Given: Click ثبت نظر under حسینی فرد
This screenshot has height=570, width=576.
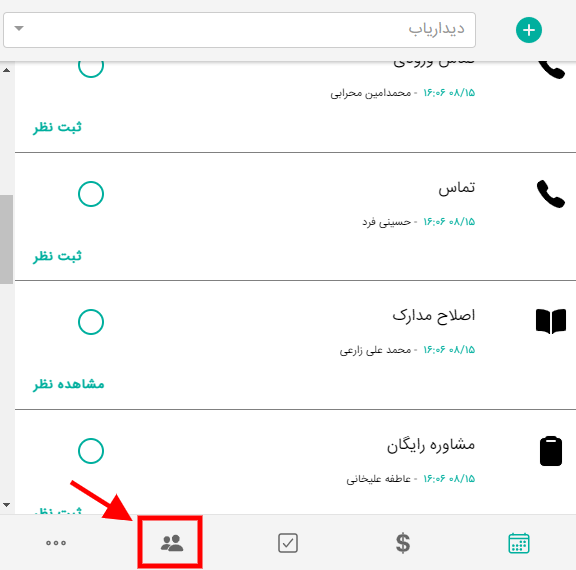Looking at the screenshot, I should click(57, 256).
